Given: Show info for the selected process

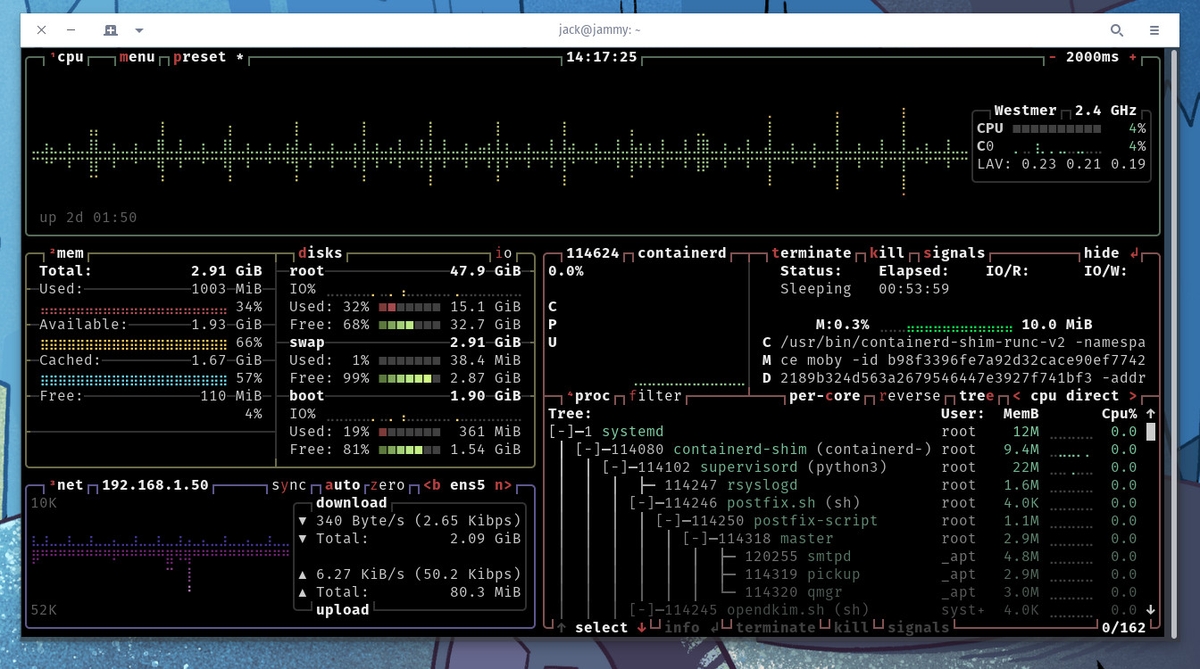Looking at the screenshot, I should click(x=681, y=627).
